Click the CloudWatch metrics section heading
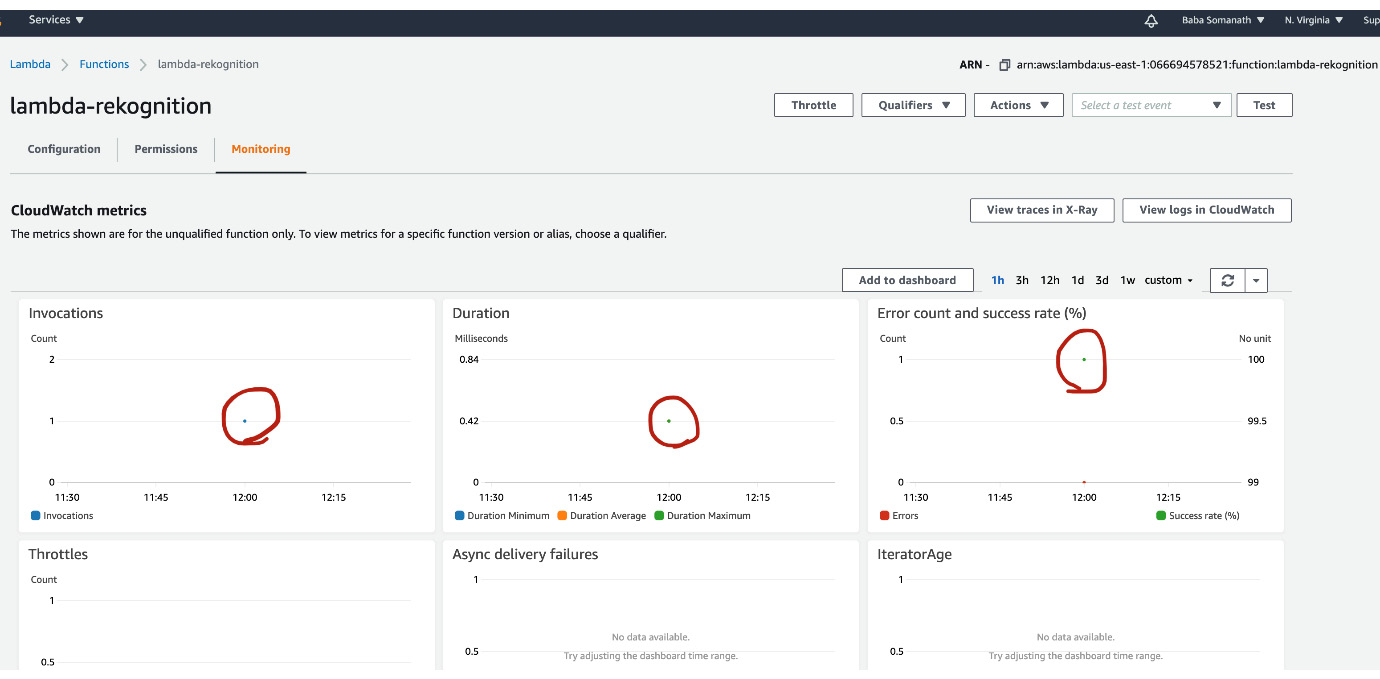The width and height of the screenshot is (1380, 679). 79,210
